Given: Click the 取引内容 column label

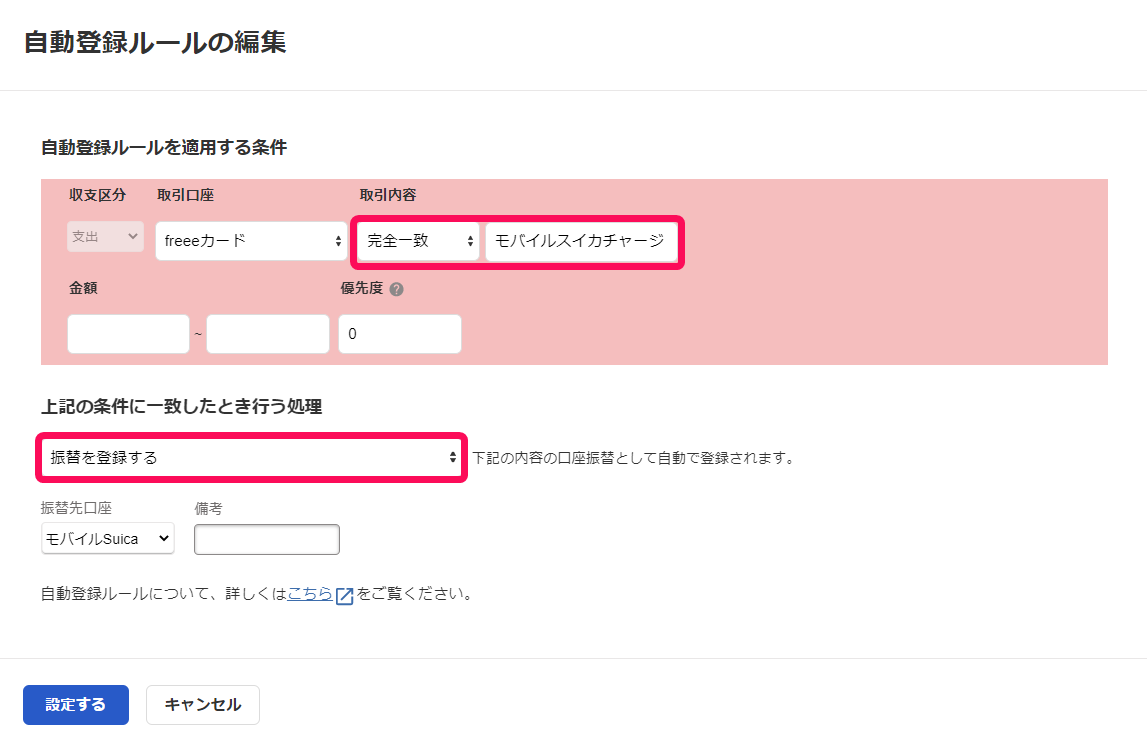Looking at the screenshot, I should tap(388, 195).
